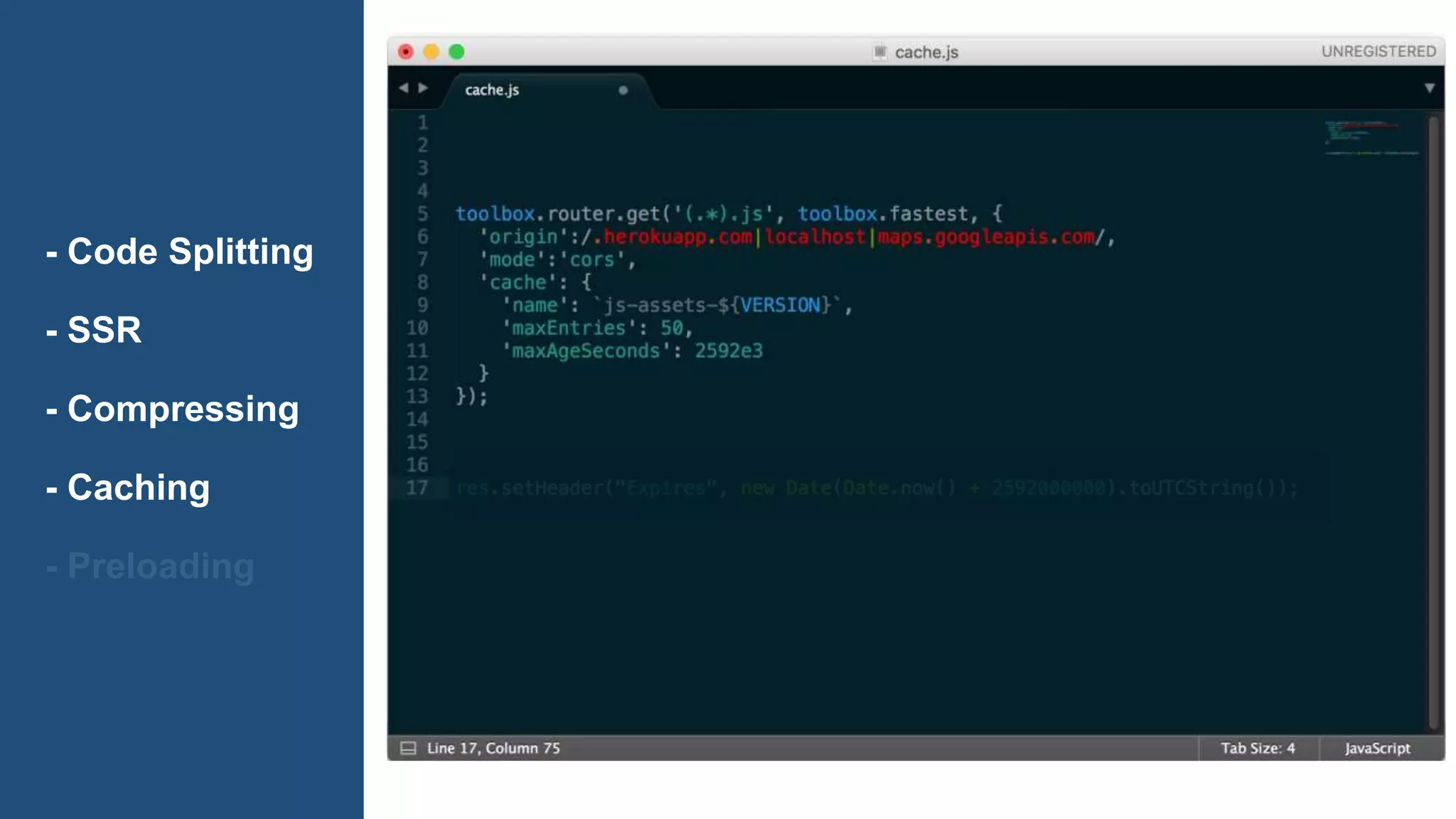Click the green maximize window button
Viewport: 1456px width, 819px height.
[x=456, y=51]
